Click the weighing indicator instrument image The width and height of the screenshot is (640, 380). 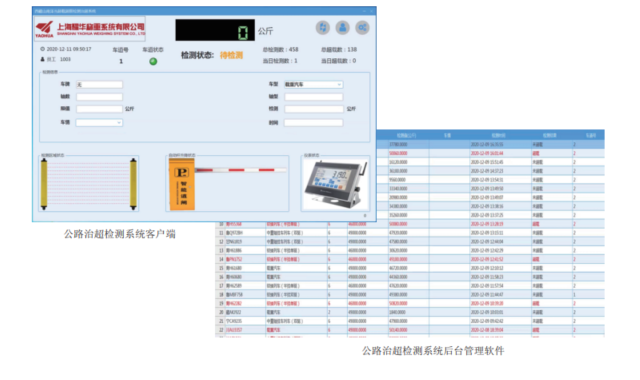pyautogui.click(x=336, y=184)
